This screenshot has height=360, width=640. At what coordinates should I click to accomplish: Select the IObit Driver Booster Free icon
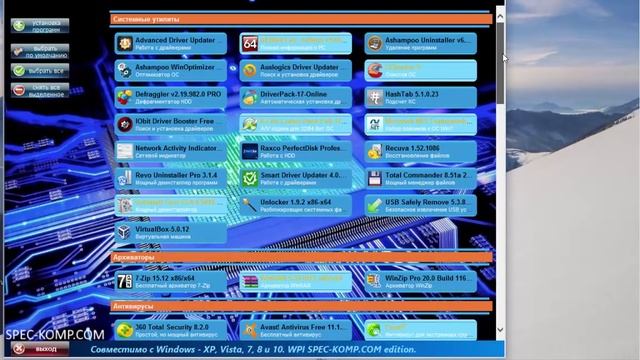click(x=125, y=124)
